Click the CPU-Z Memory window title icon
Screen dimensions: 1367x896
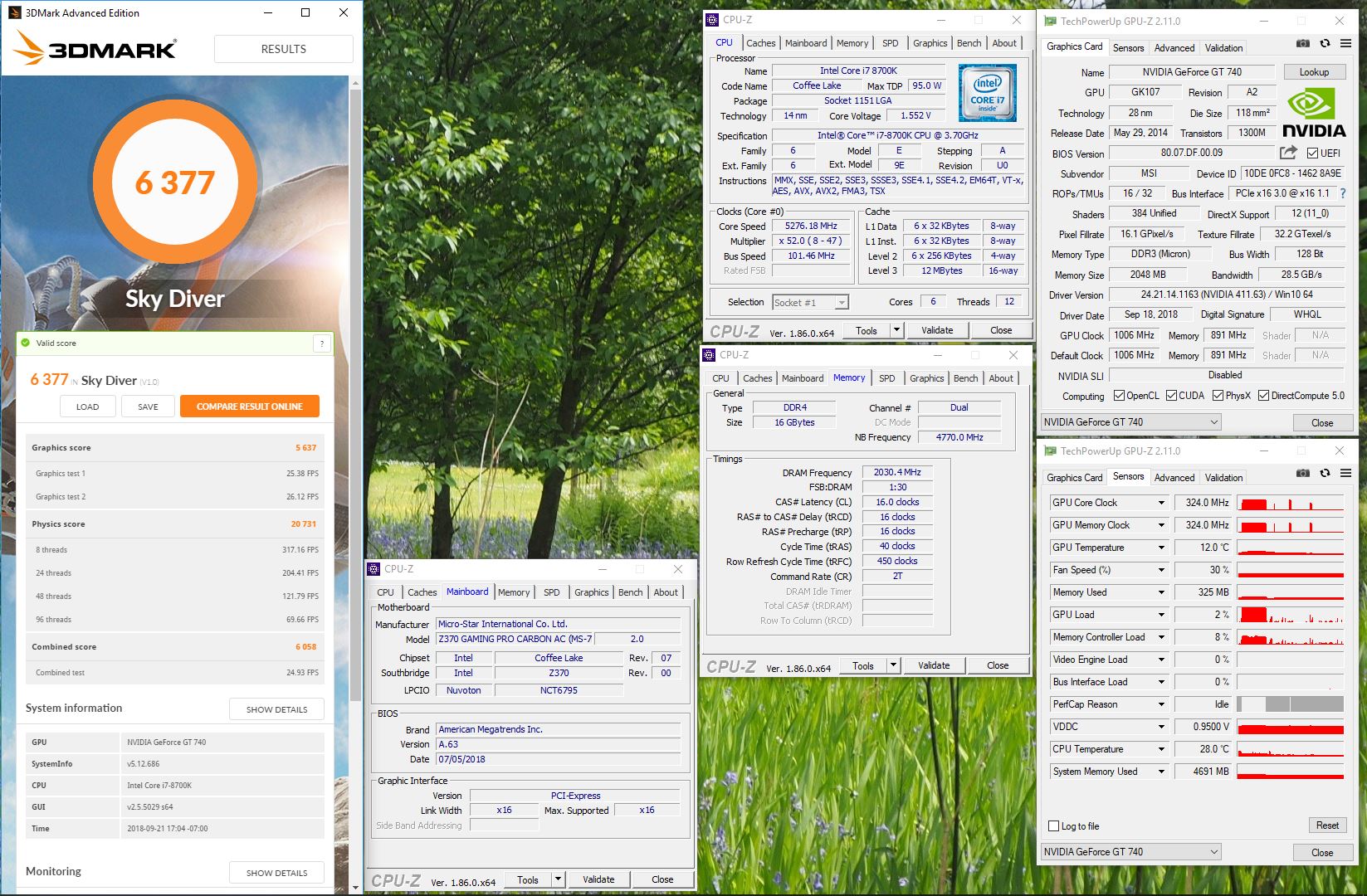point(709,355)
